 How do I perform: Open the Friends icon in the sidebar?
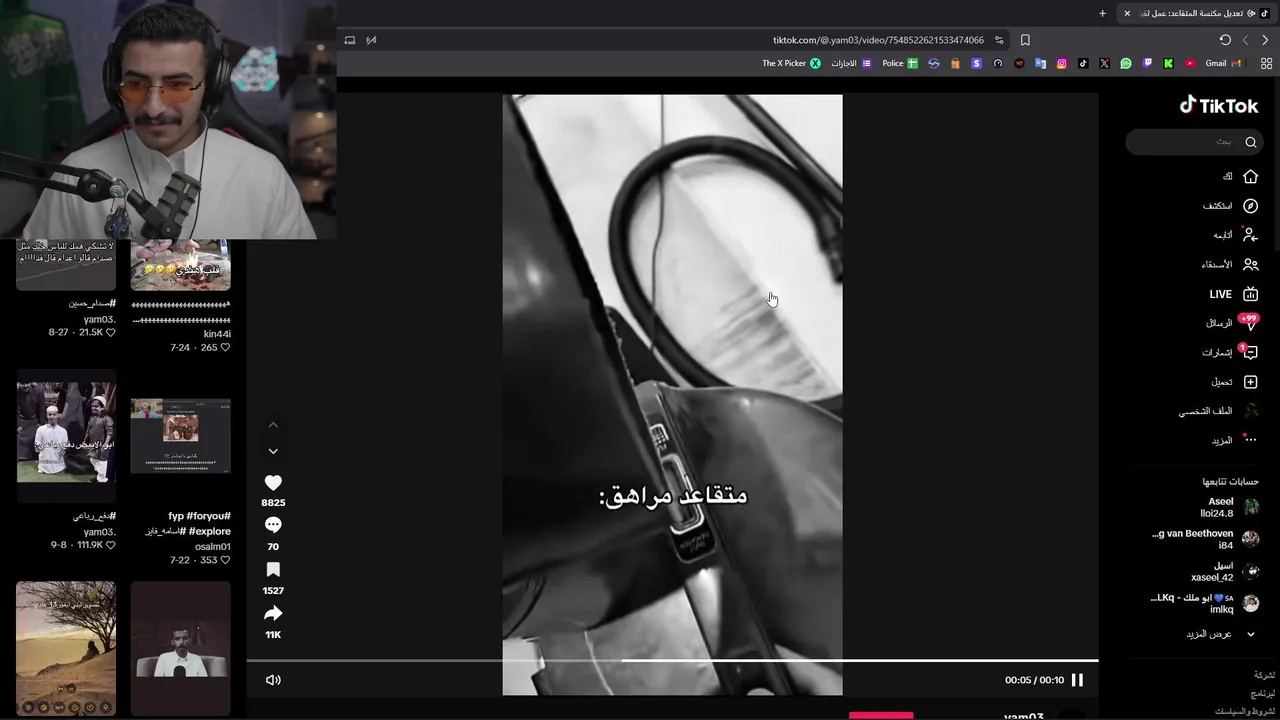(1250, 264)
